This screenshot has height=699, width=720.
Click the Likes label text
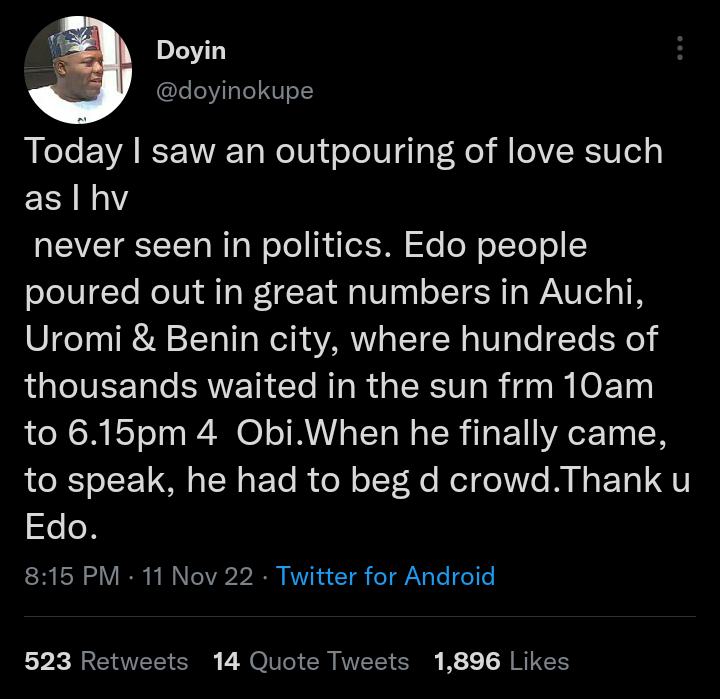click(540, 661)
